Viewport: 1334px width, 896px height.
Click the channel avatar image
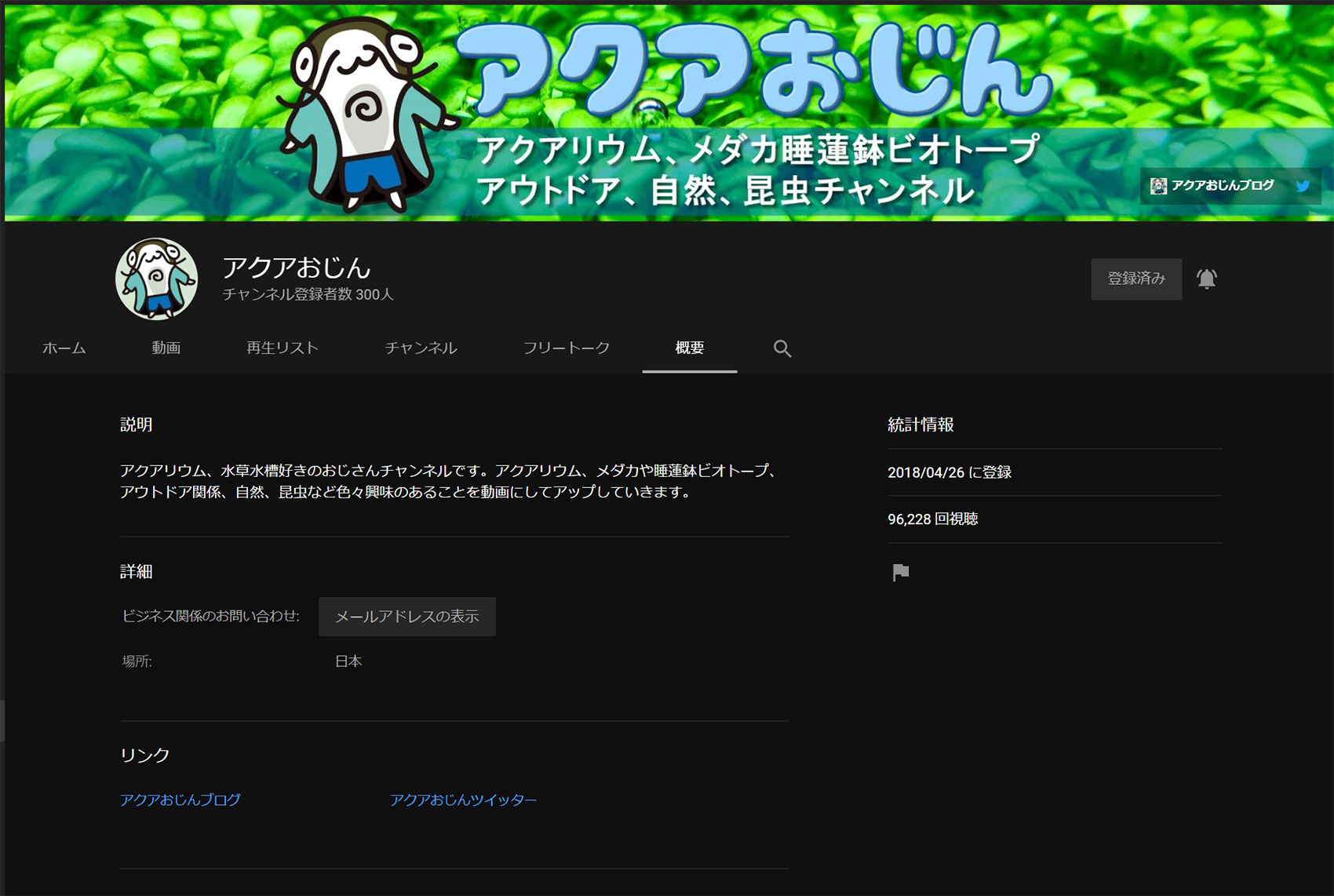click(x=157, y=279)
